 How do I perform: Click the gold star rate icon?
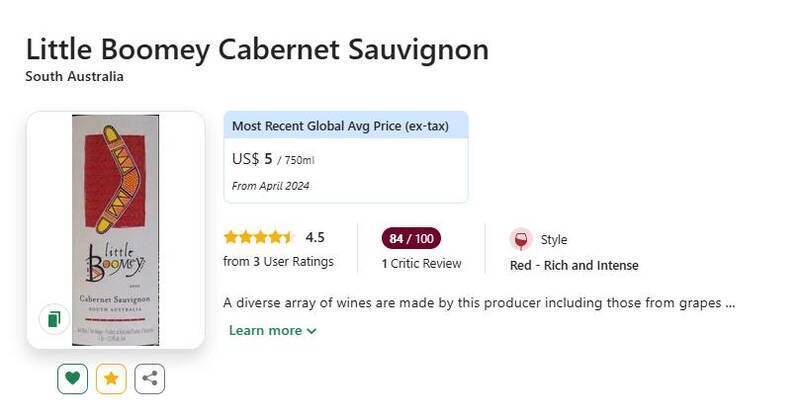click(x=111, y=379)
